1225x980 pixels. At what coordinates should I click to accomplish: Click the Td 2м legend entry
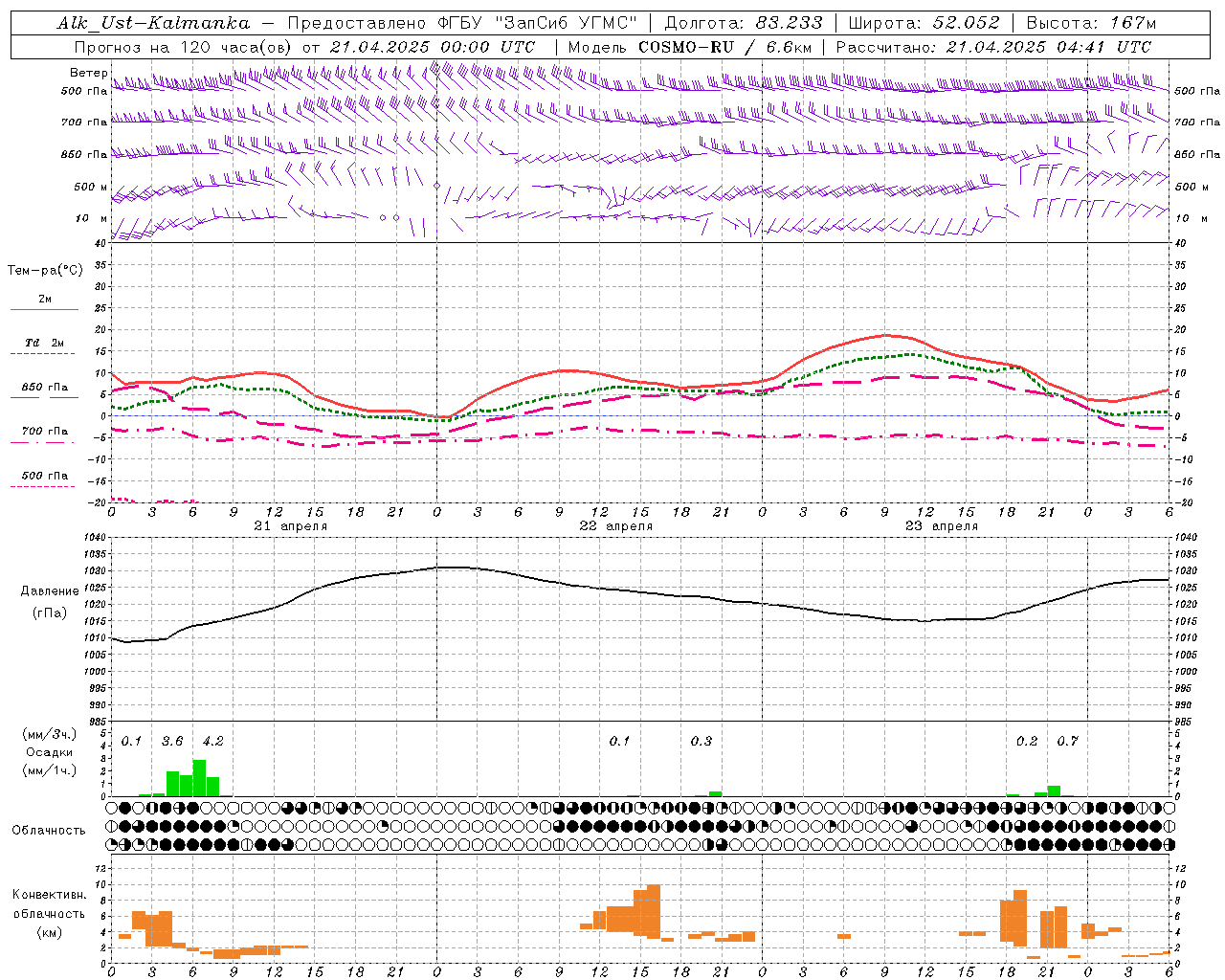[45, 343]
